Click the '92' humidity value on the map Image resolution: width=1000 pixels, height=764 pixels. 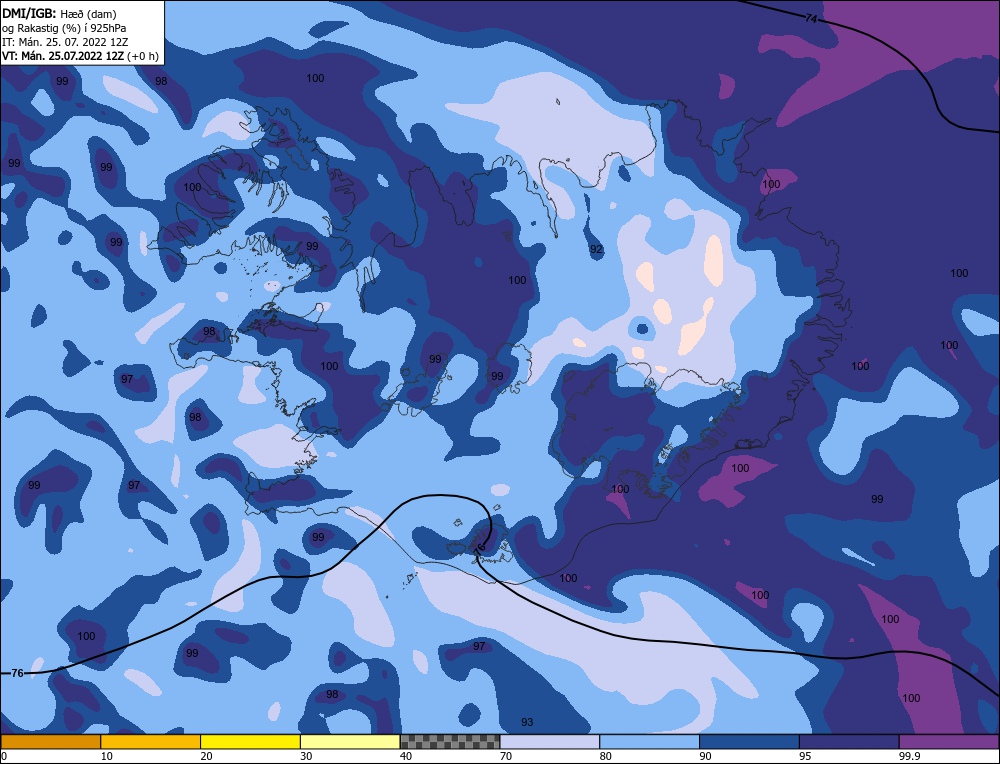[x=596, y=249]
